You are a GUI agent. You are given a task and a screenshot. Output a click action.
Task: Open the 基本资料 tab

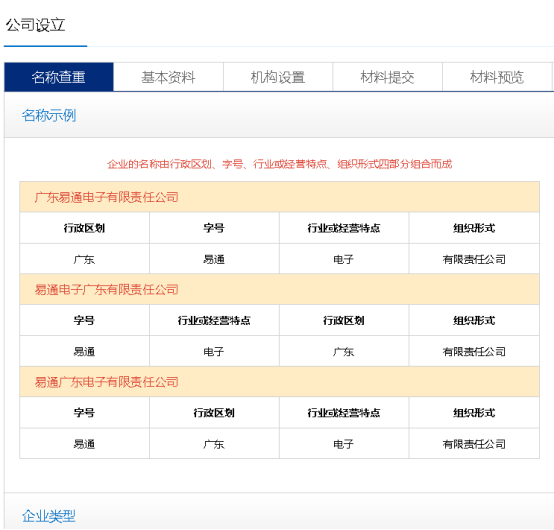(x=168, y=77)
